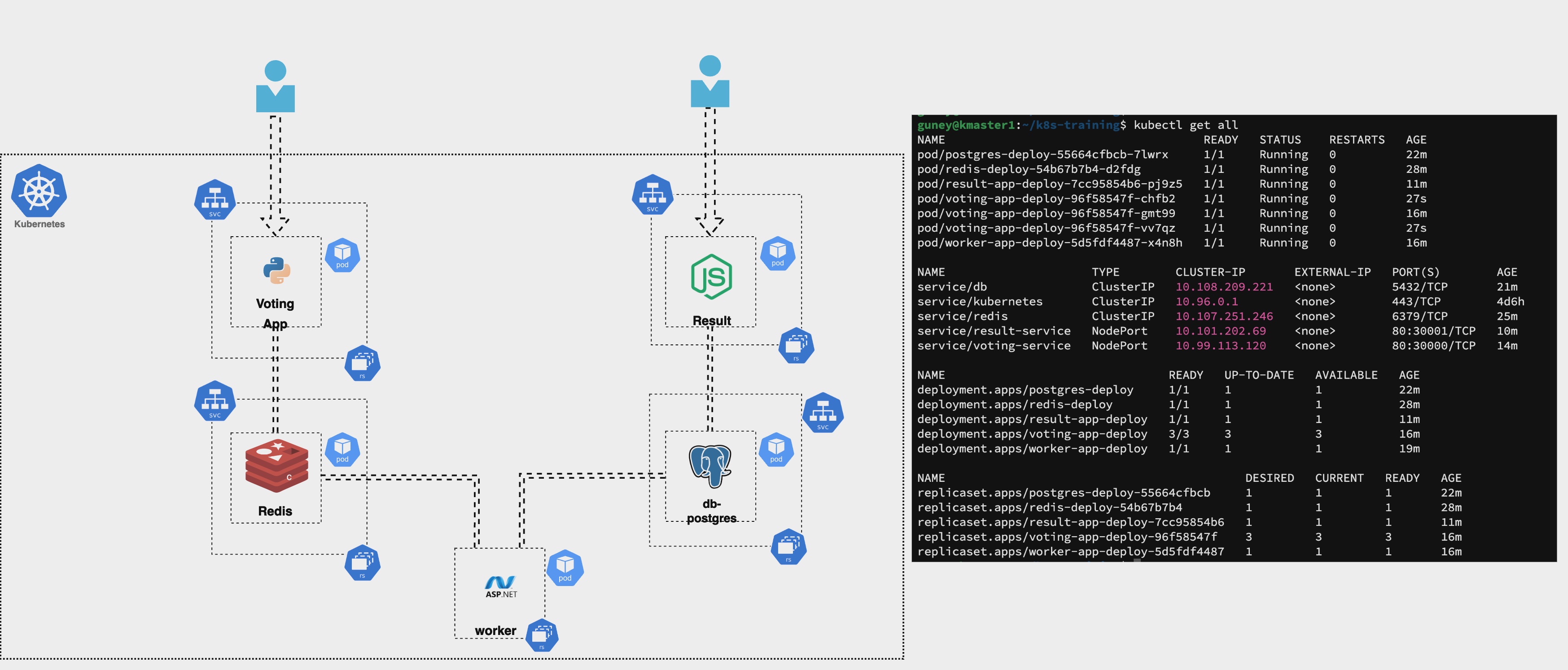The width and height of the screenshot is (1568, 670).
Task: Click replicaset.apps/postgres-deploy-55664cfbcb row
Action: tap(1190, 492)
